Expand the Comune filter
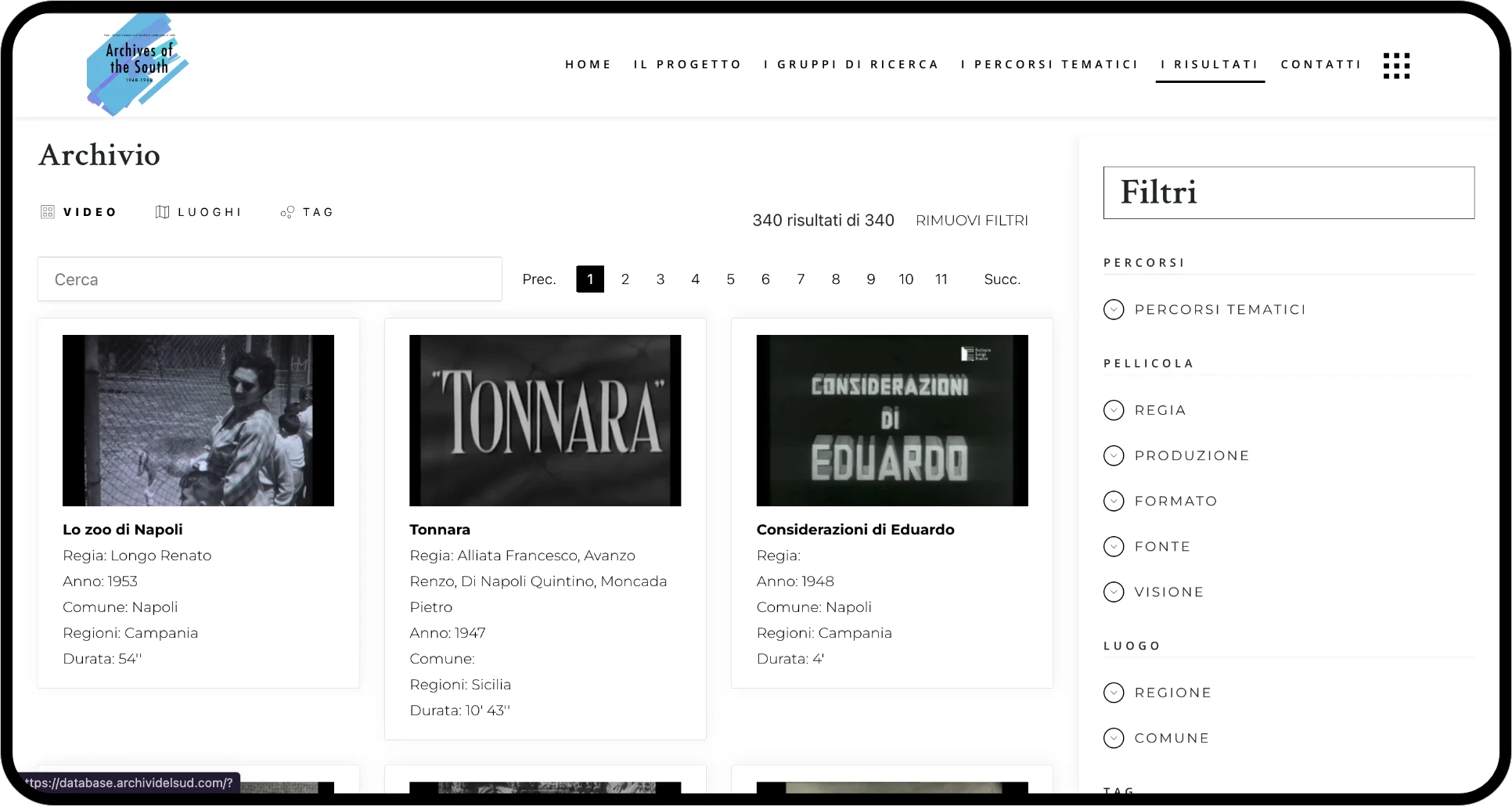 pos(1114,738)
